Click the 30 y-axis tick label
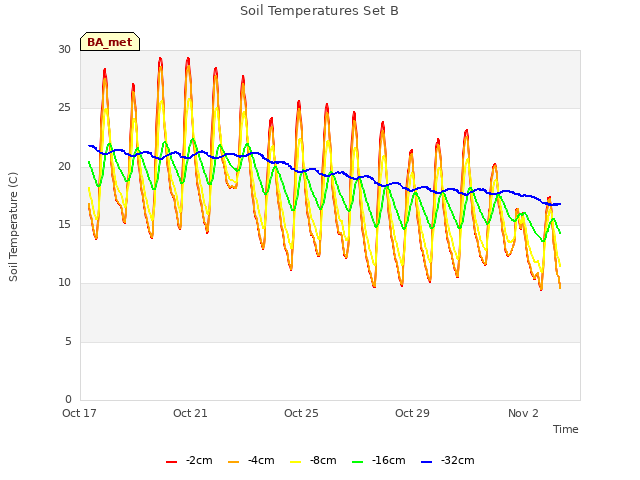Image resolution: width=640 pixels, height=480 pixels. [64, 50]
